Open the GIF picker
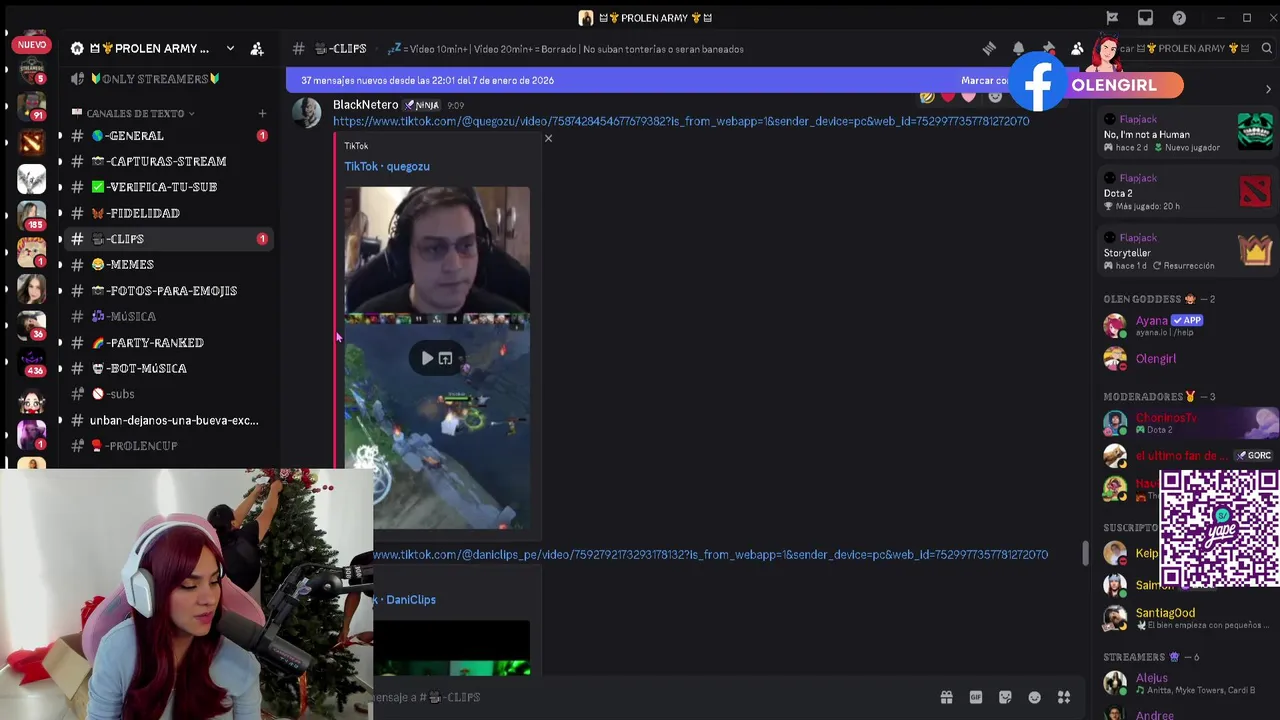The image size is (1280, 720). click(976, 697)
